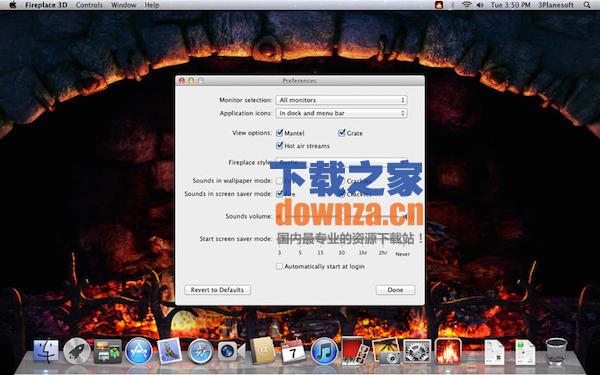
Task: Open Mission Control from the dock
Action: 108,351
